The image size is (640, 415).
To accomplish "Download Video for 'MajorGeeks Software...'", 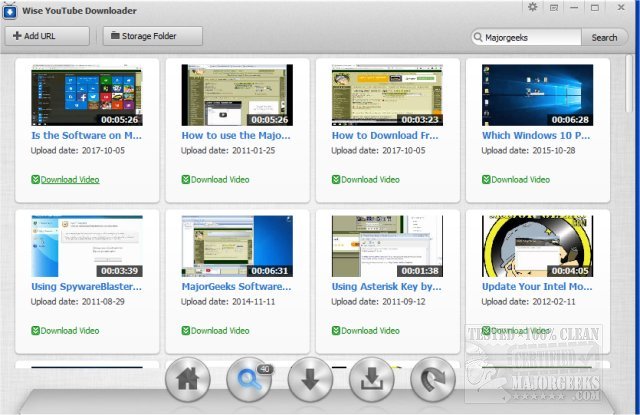I will coord(216,331).
